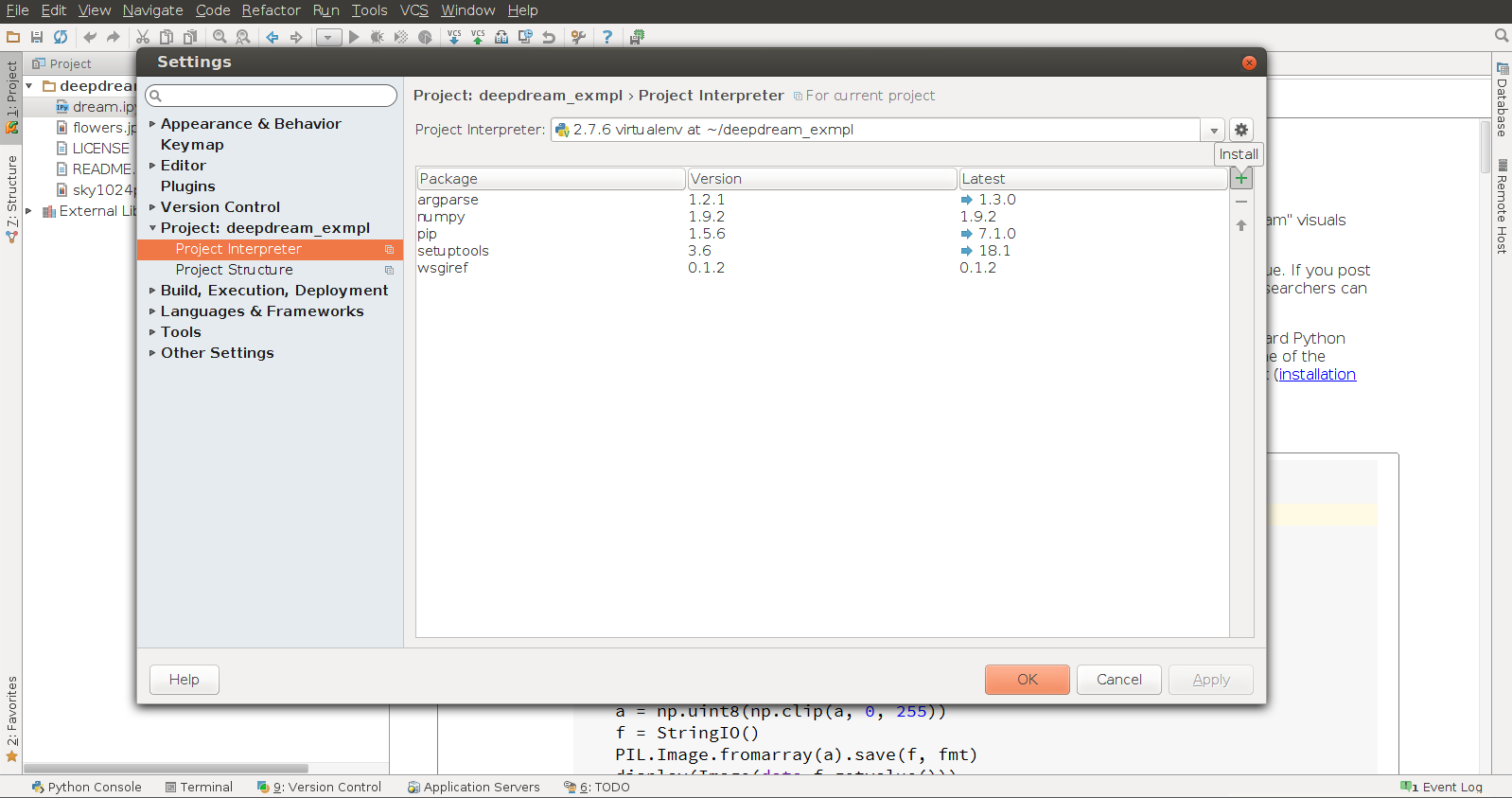Sort packages by the Latest column header

tap(1093, 179)
